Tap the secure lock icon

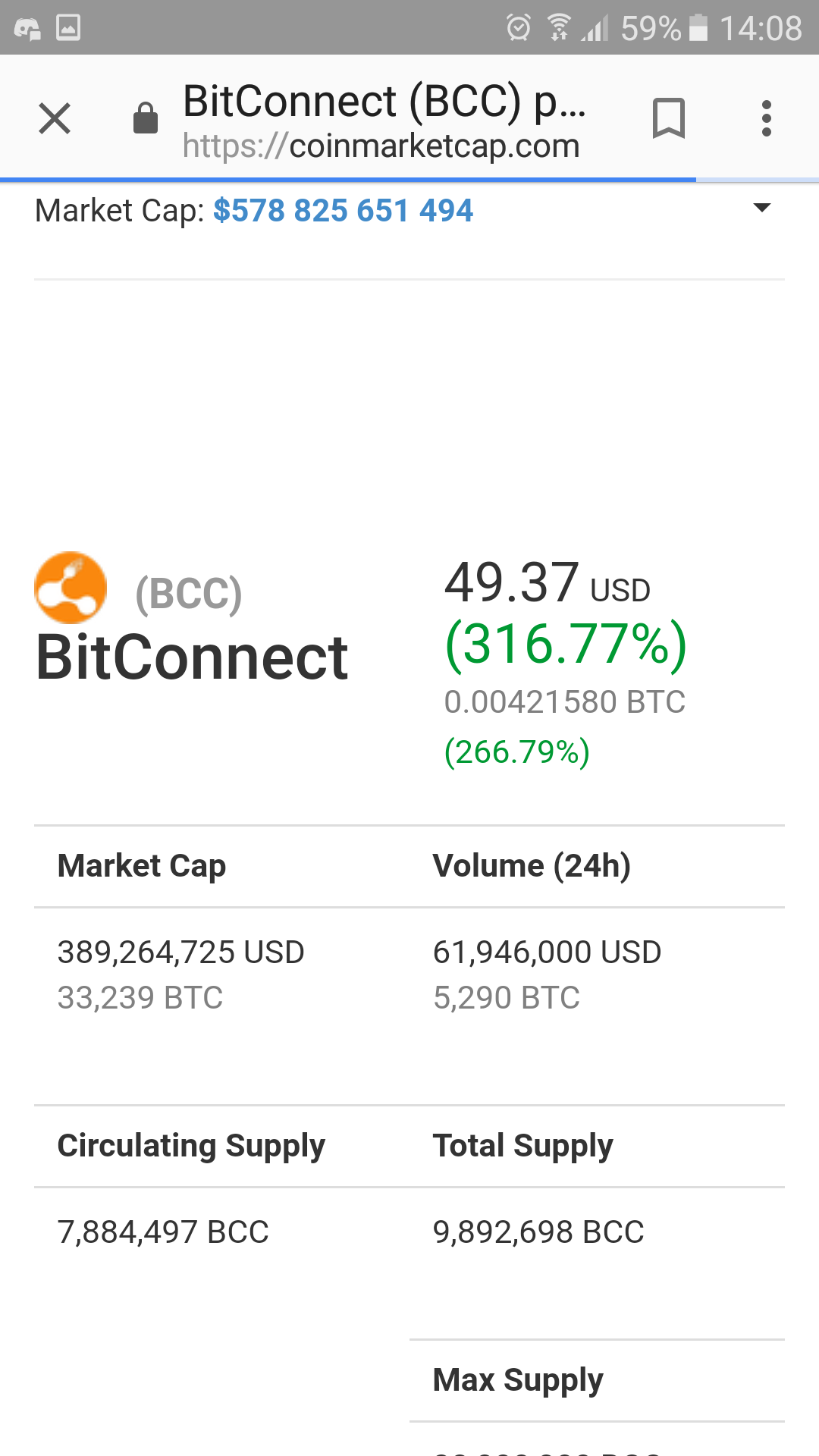point(145,119)
